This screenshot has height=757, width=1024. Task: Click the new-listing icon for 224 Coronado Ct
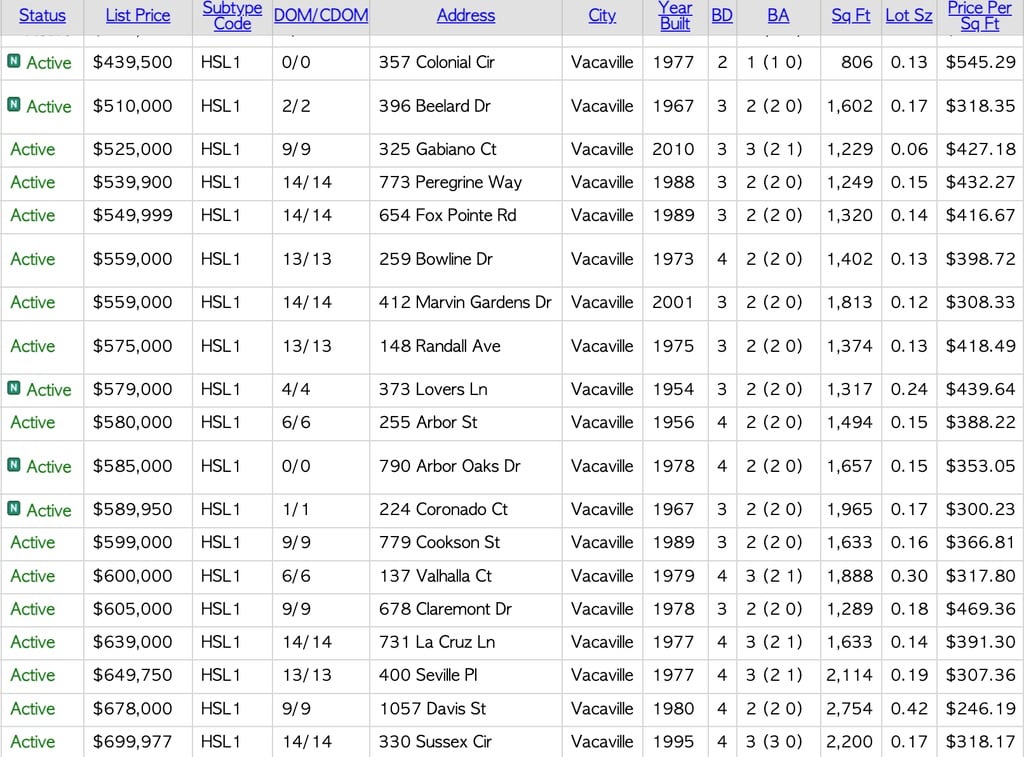pyautogui.click(x=14, y=508)
